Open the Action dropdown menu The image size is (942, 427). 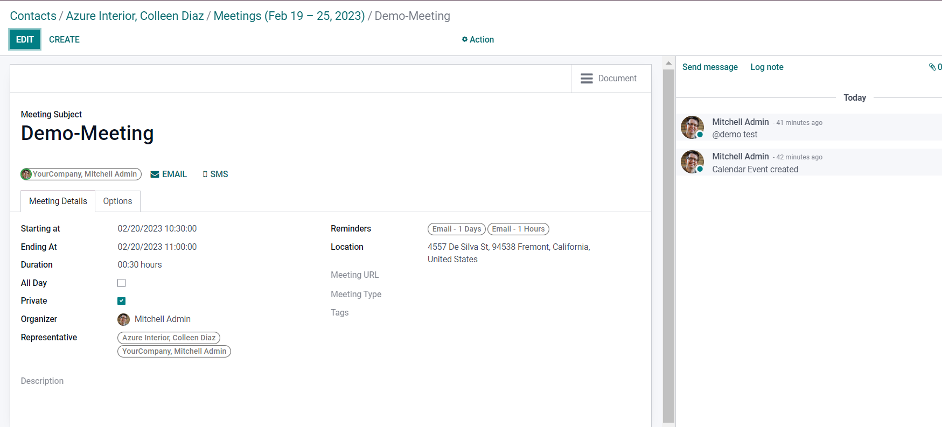tap(478, 40)
